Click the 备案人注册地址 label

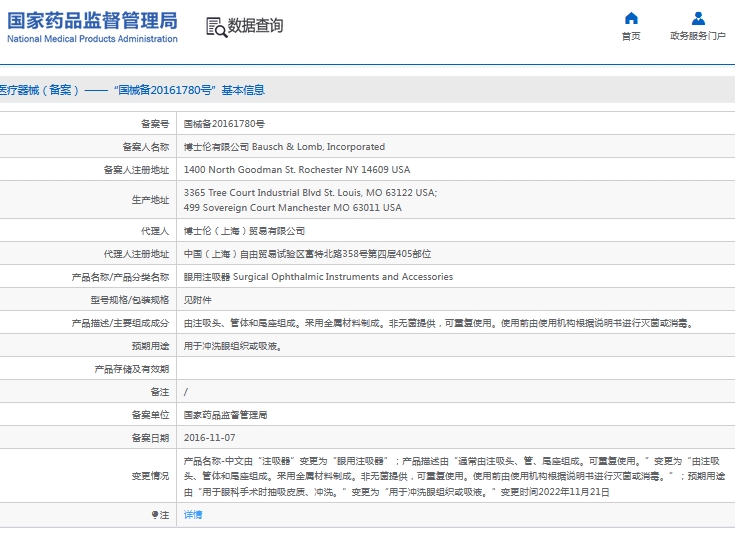click(136, 170)
